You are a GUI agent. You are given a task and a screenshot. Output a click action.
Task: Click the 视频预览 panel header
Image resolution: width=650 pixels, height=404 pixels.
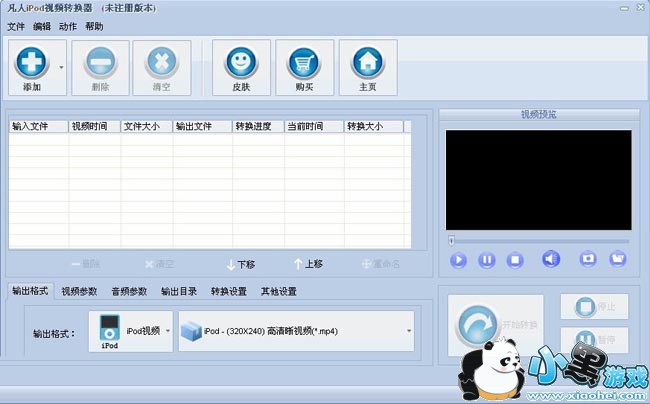(x=539, y=114)
